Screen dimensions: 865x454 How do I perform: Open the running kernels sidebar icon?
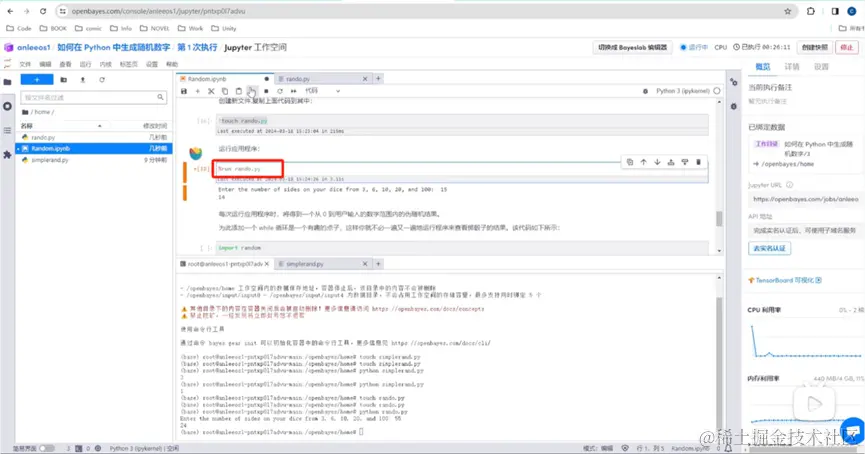point(7,106)
